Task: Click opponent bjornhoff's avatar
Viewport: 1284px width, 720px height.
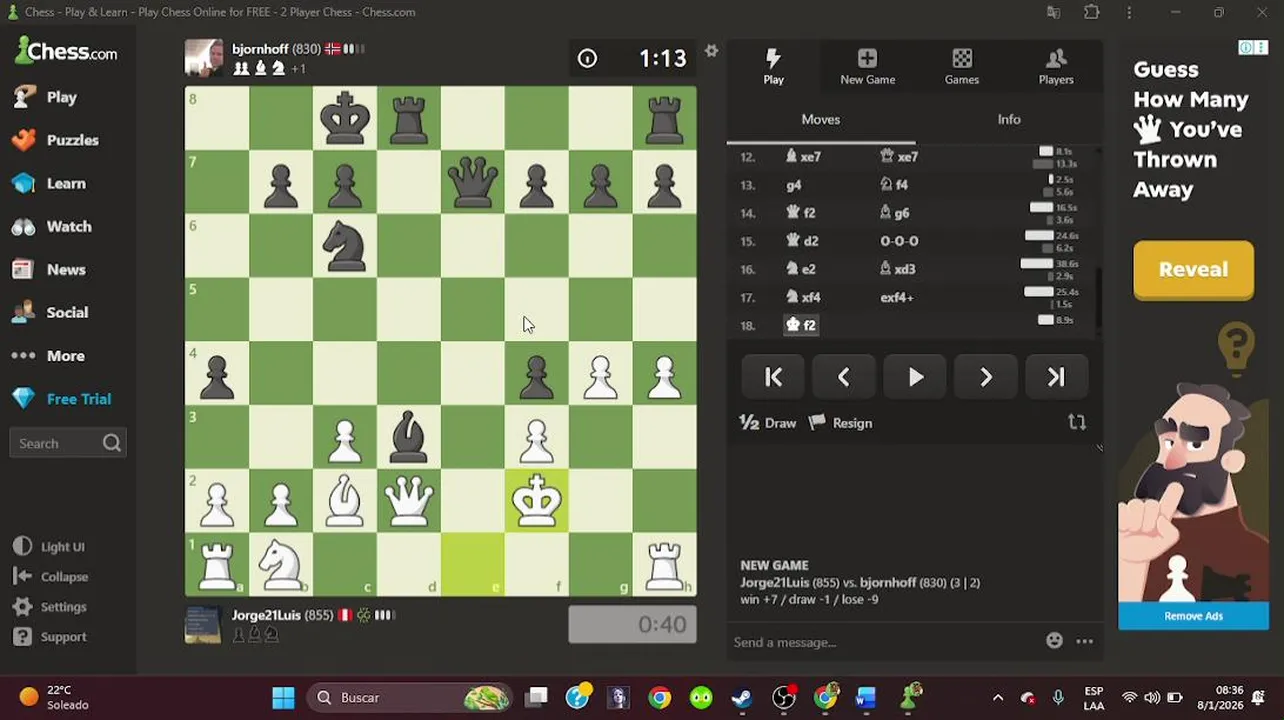Action: [x=203, y=58]
